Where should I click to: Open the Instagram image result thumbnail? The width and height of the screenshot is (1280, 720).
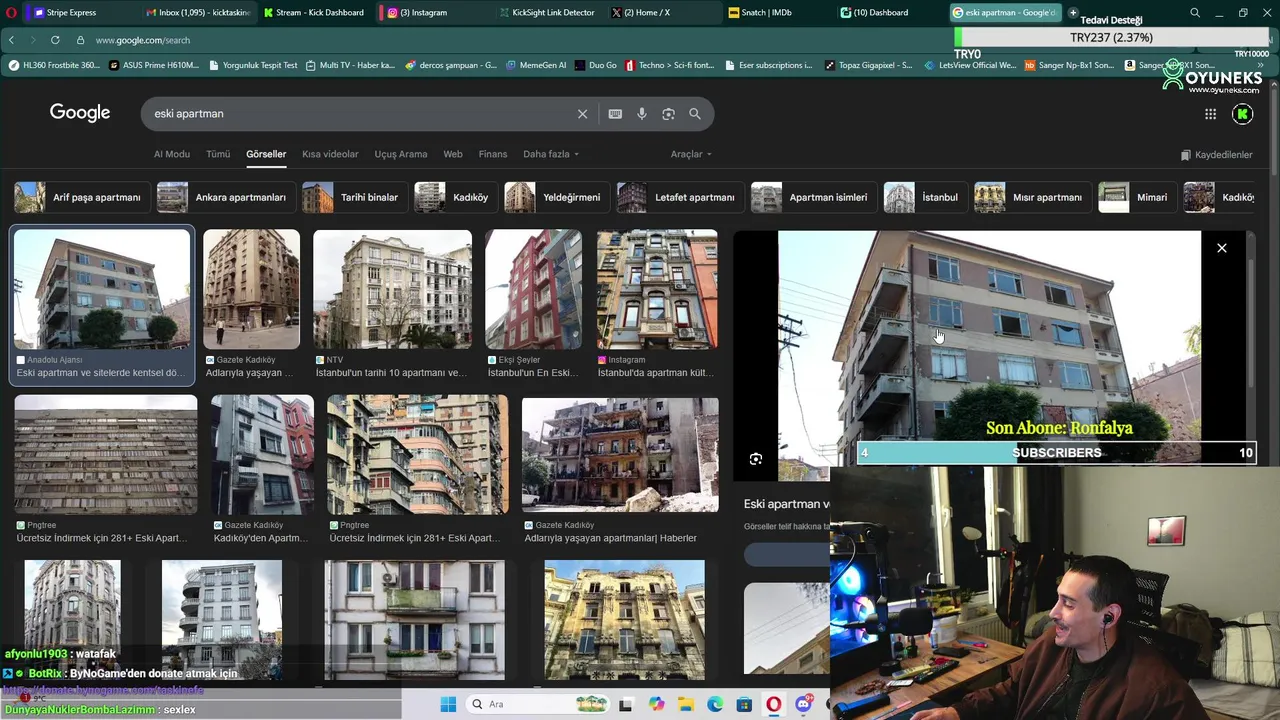coord(657,289)
